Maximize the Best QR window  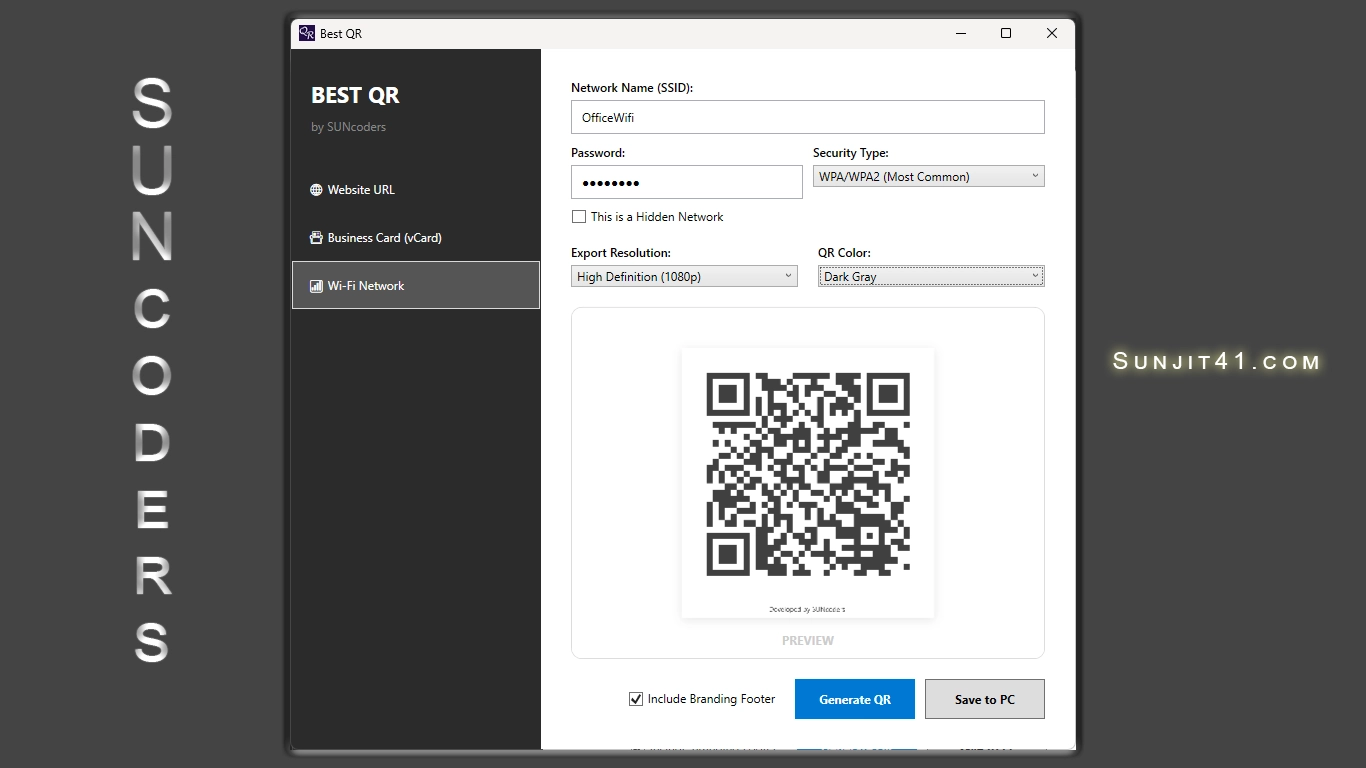pos(1006,33)
